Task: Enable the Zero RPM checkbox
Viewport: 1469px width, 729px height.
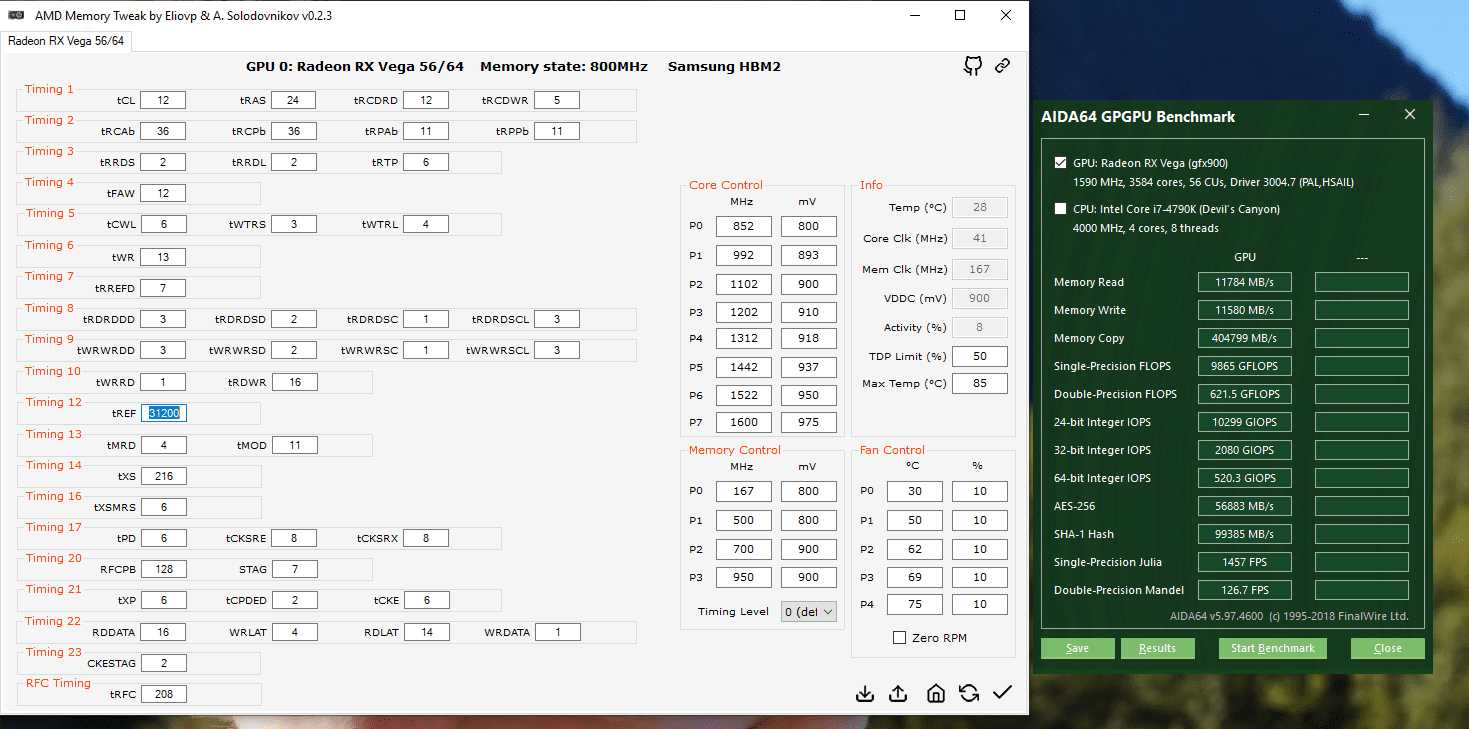Action: [899, 638]
